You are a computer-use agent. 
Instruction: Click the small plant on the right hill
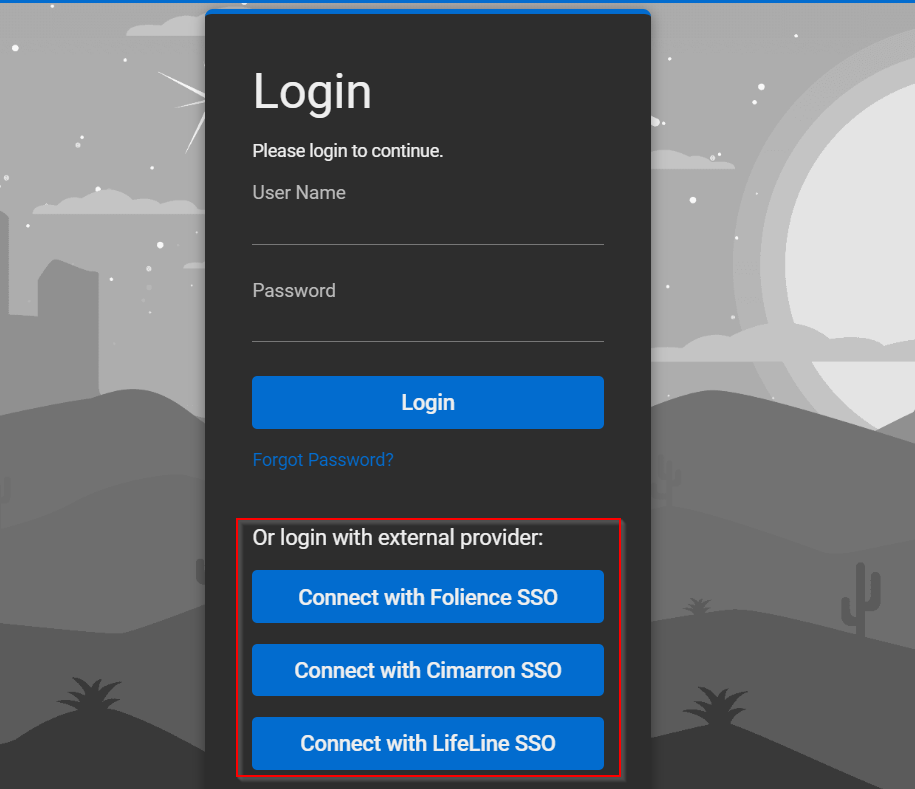[697, 606]
